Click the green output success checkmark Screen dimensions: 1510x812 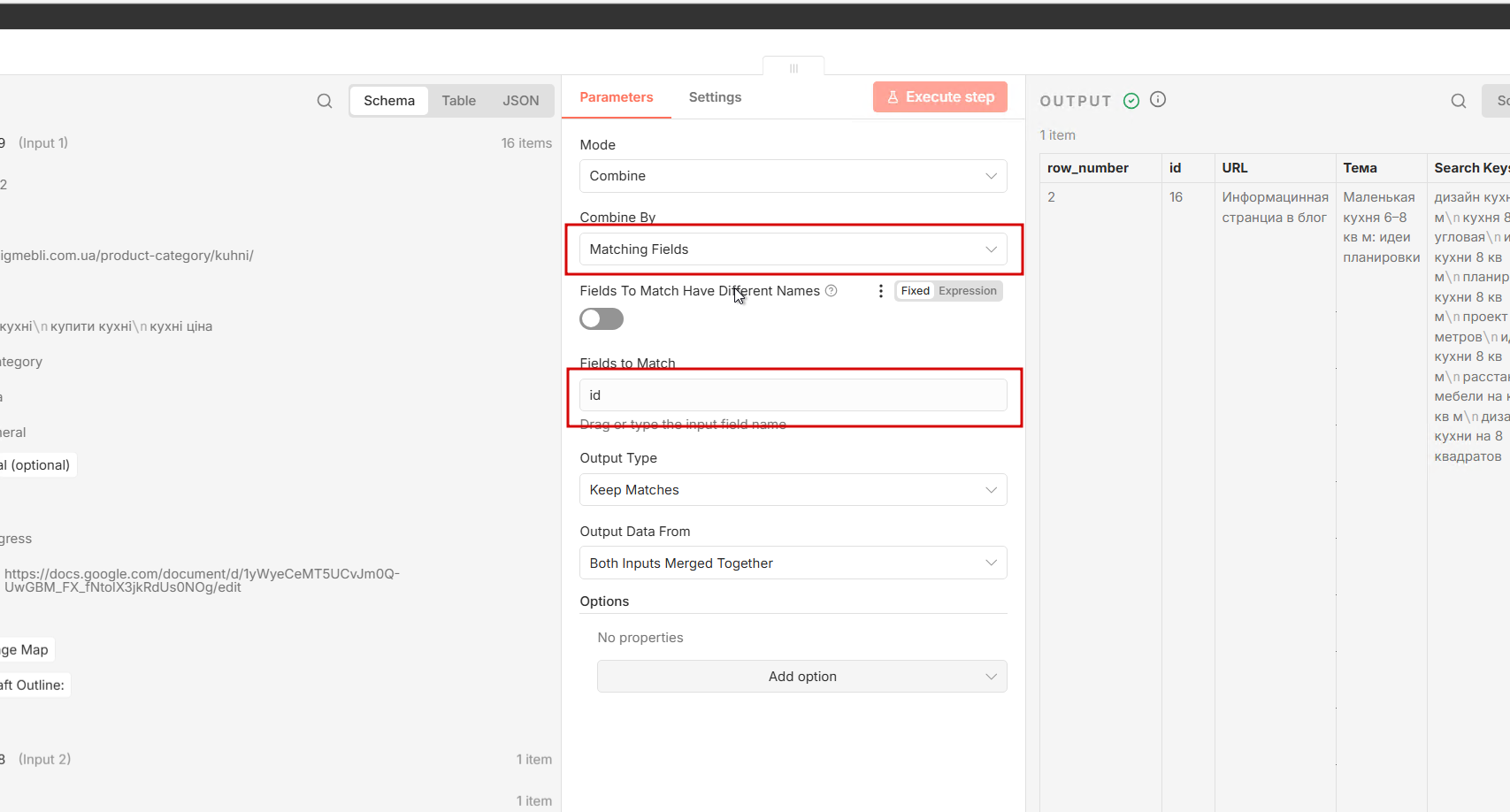[1131, 101]
